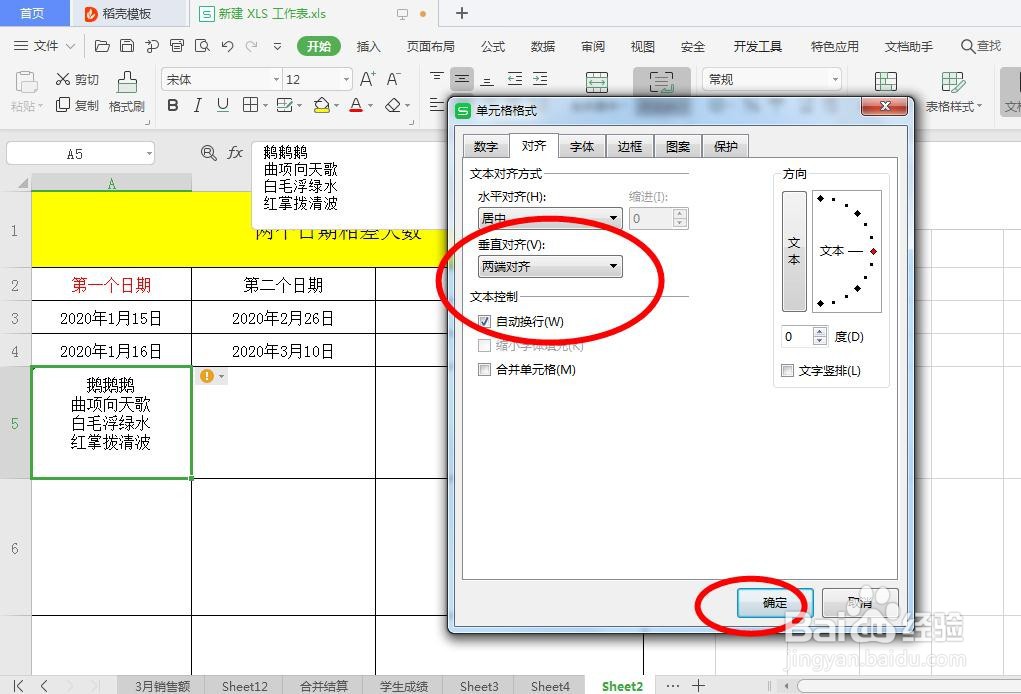Switch to the 学生成绩 sheet tab
1021x694 pixels.
[x=403, y=686]
